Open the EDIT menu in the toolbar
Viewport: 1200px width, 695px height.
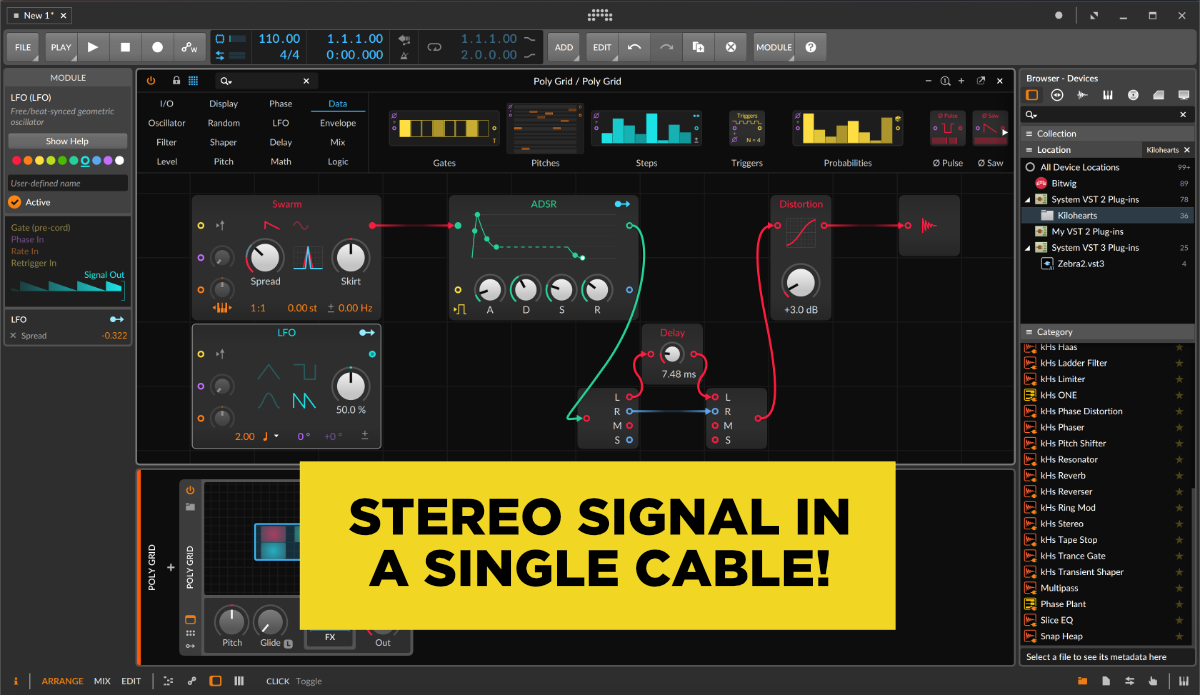click(602, 47)
